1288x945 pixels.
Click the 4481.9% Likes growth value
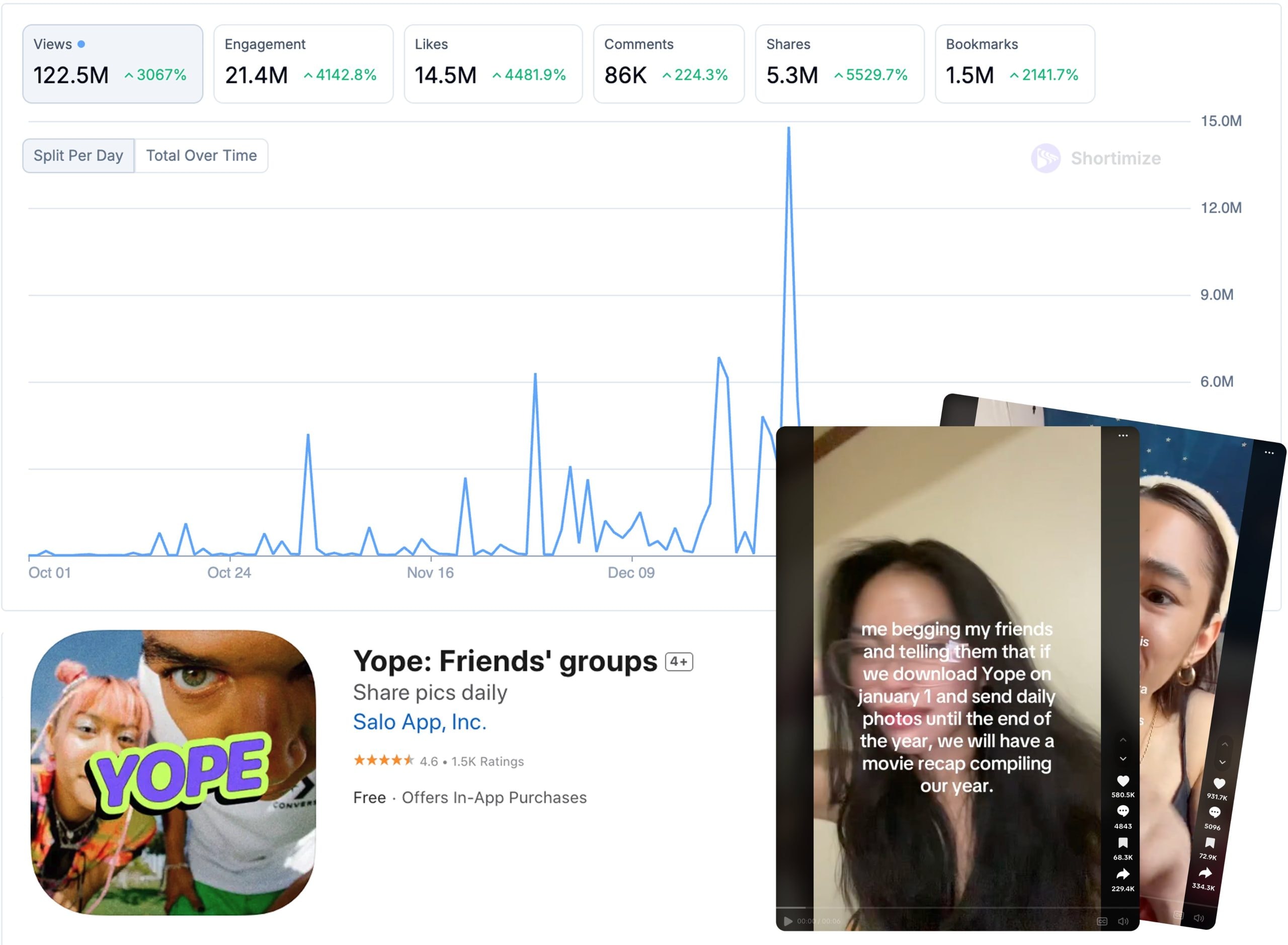pyautogui.click(x=529, y=75)
